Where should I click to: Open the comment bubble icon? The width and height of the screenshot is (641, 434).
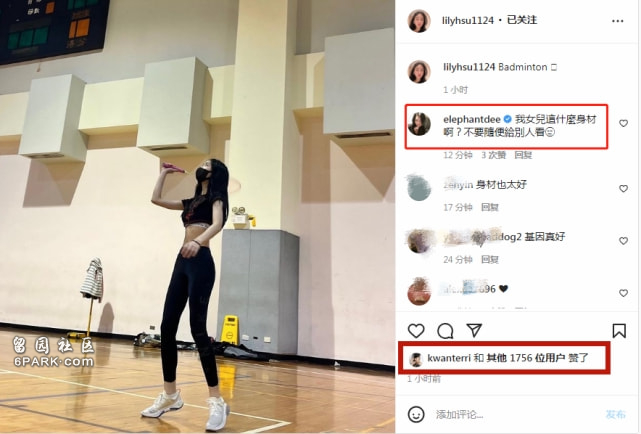445,331
